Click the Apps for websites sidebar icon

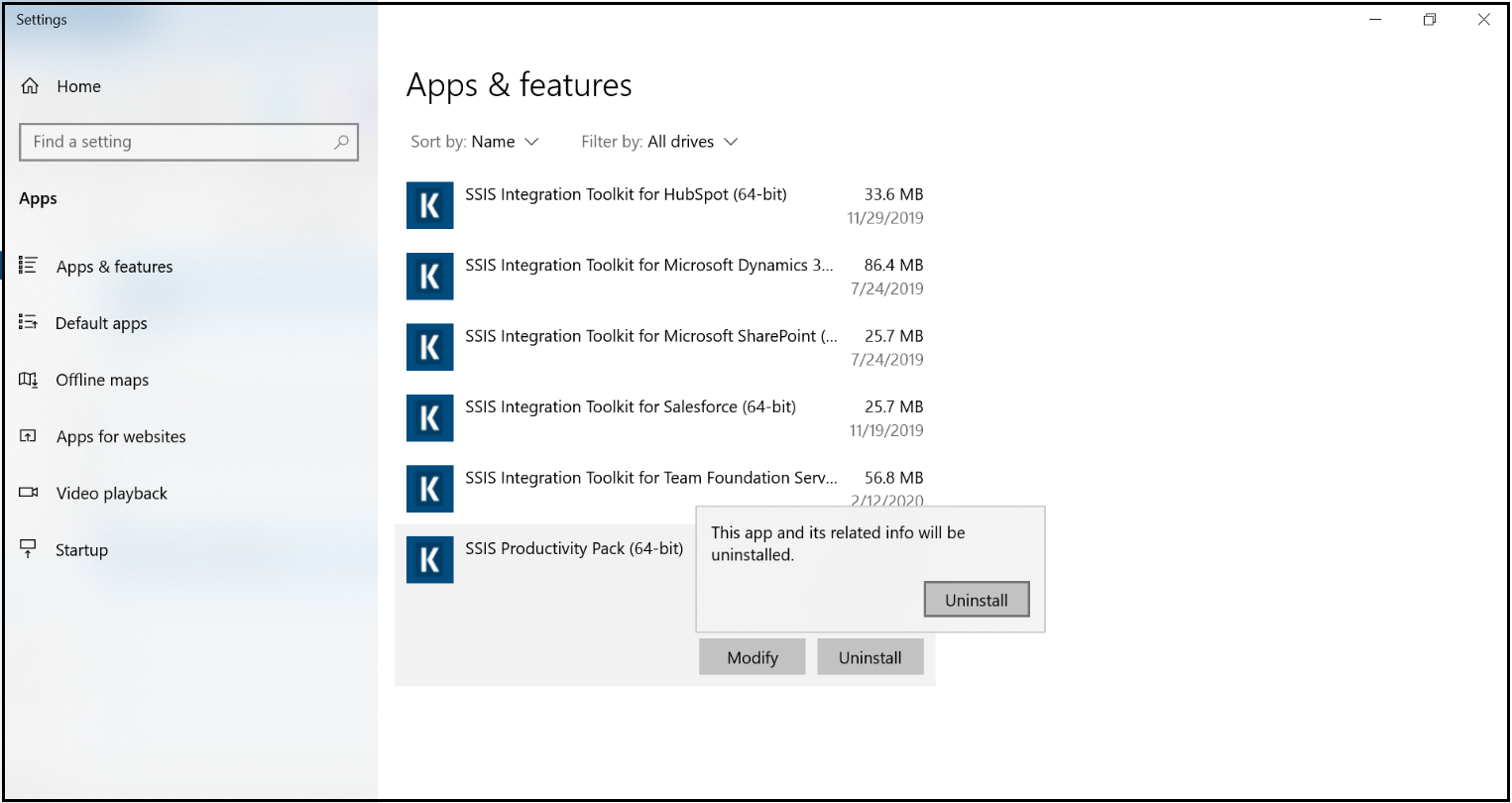click(x=29, y=436)
